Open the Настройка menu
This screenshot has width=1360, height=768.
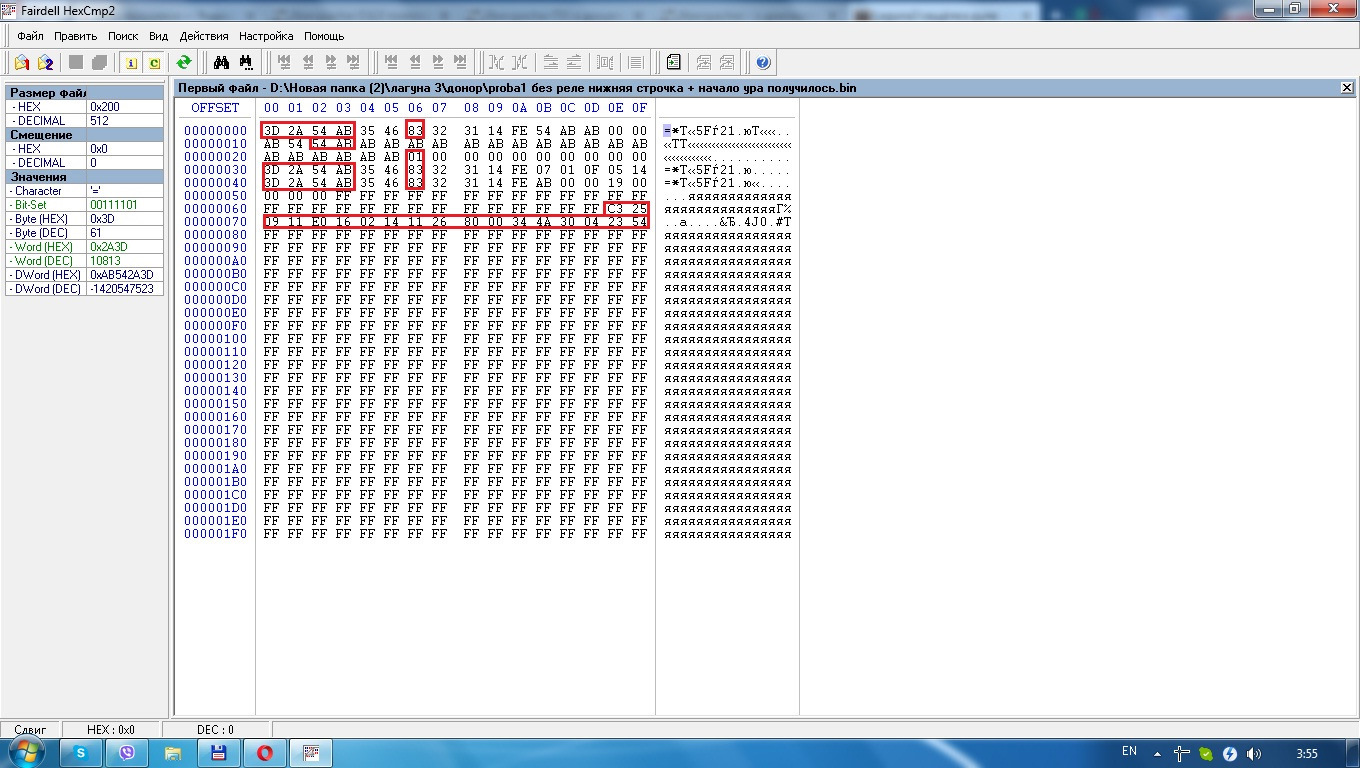tap(266, 35)
